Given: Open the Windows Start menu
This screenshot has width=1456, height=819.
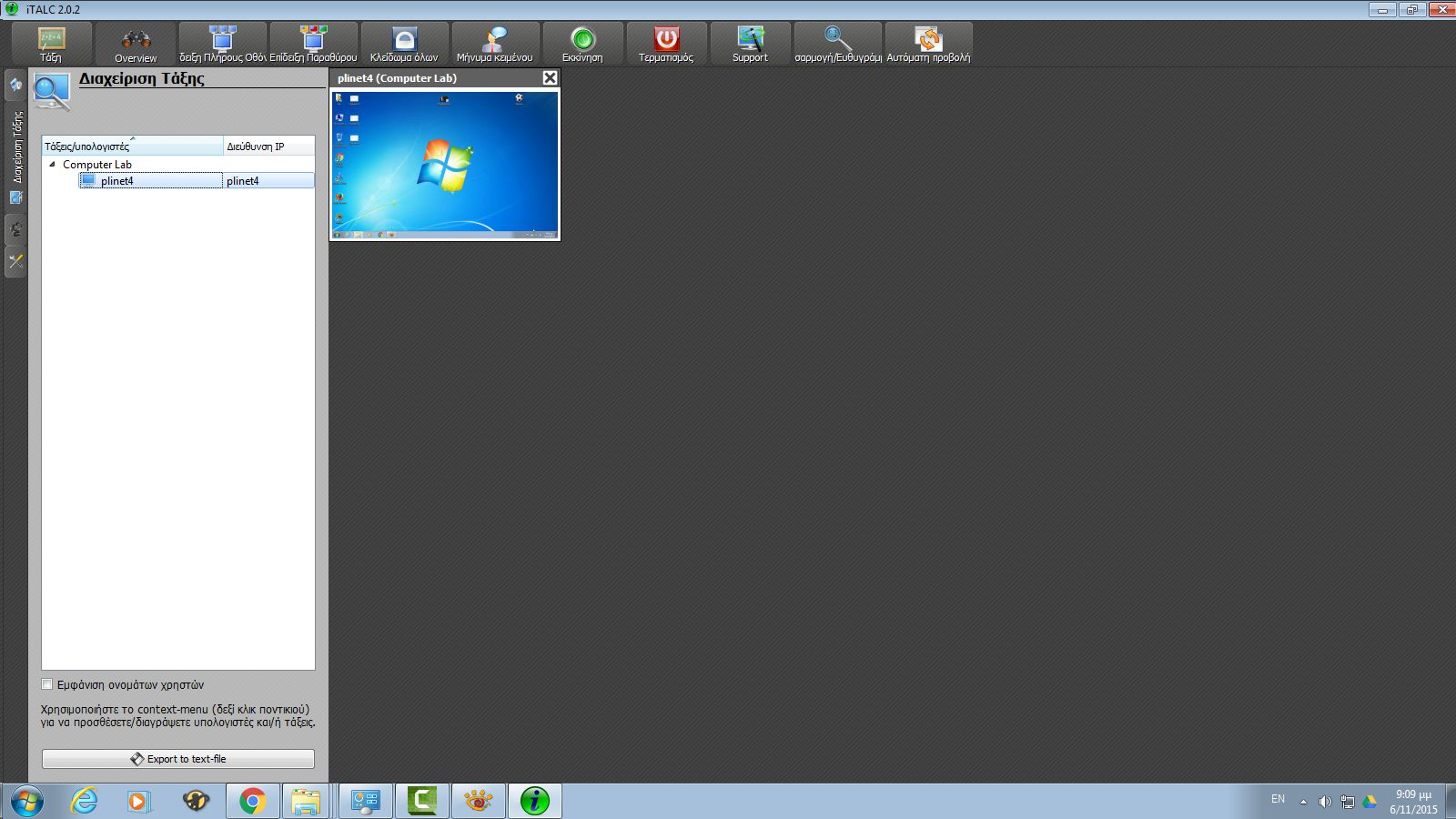Looking at the screenshot, I should coord(26,801).
